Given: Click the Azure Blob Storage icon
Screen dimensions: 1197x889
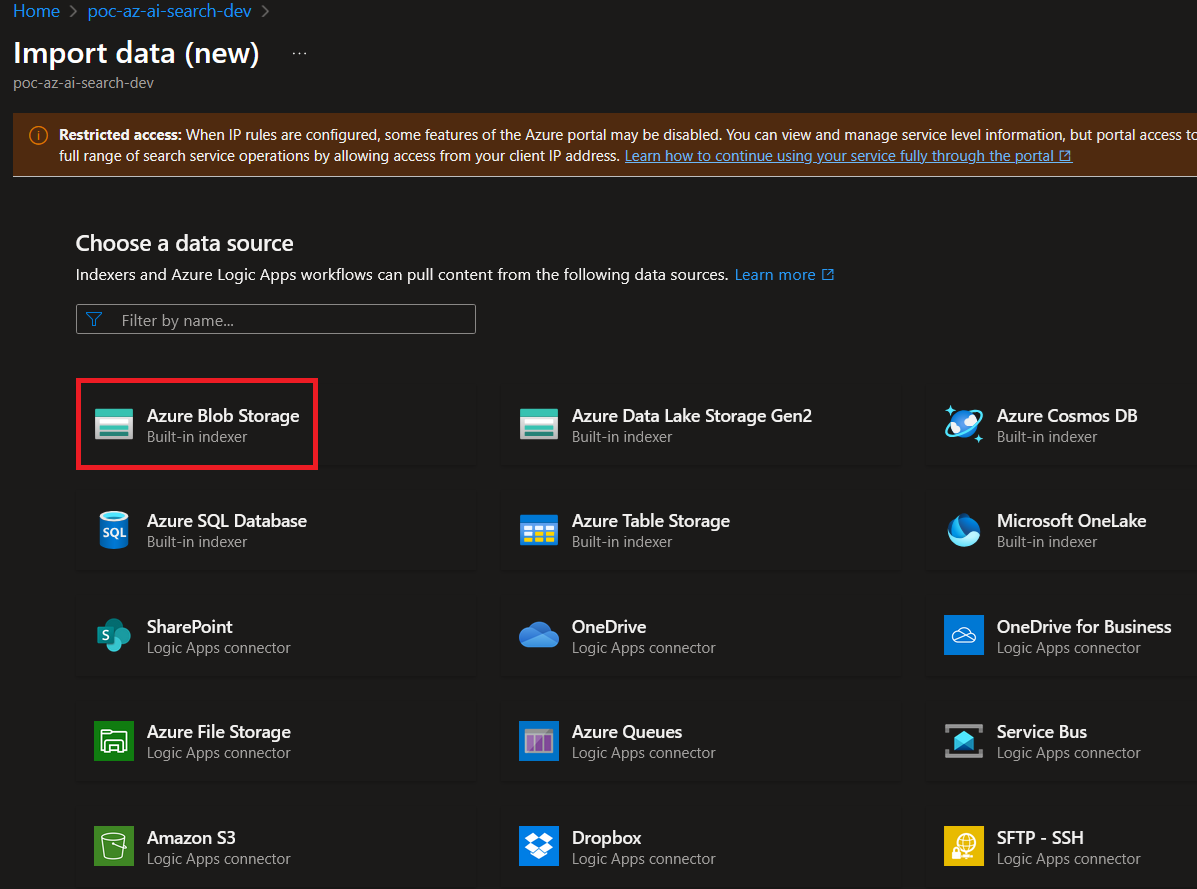Looking at the screenshot, I should click(x=114, y=424).
